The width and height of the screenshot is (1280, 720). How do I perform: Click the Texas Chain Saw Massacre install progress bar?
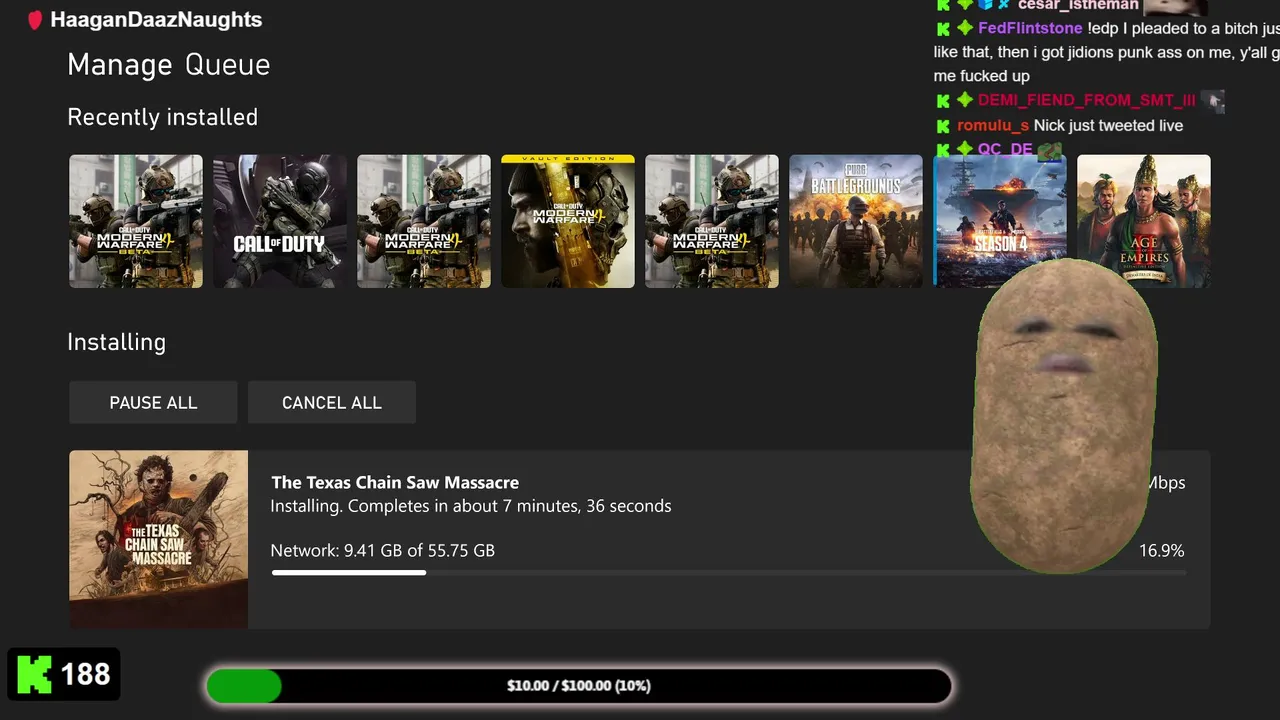[728, 573]
